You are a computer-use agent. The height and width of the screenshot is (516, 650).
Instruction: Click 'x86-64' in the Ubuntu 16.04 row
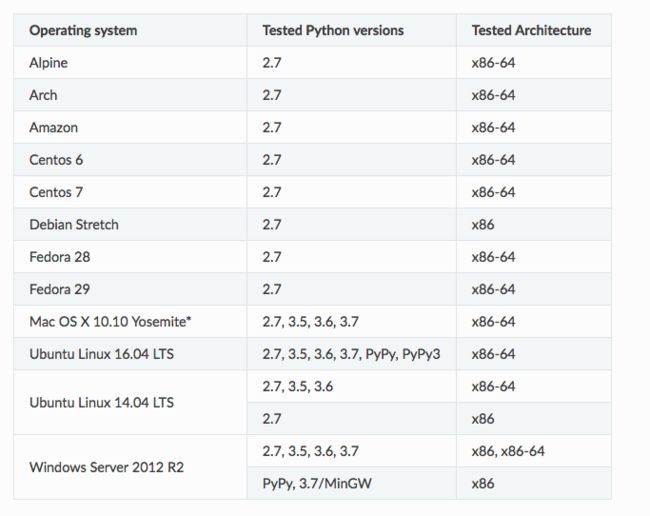point(493,354)
